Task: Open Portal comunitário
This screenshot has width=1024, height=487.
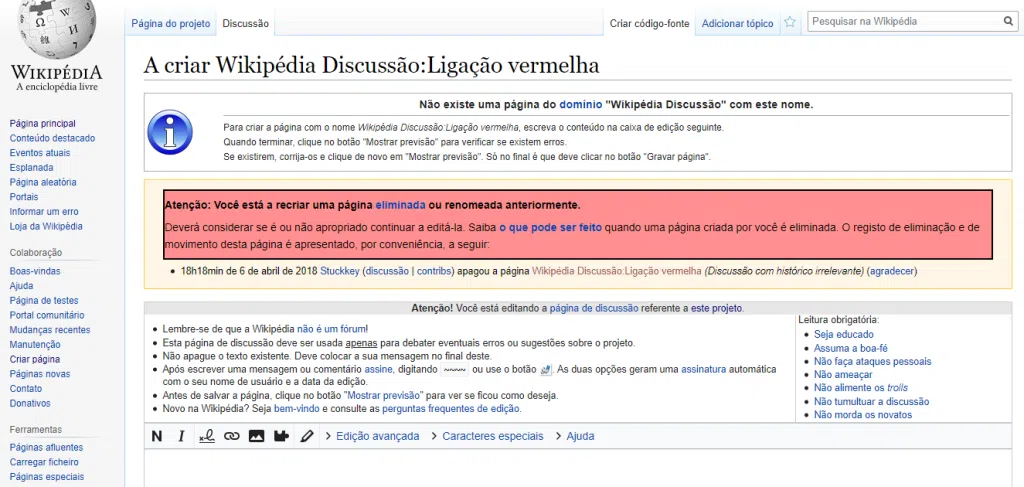Action: (47, 315)
